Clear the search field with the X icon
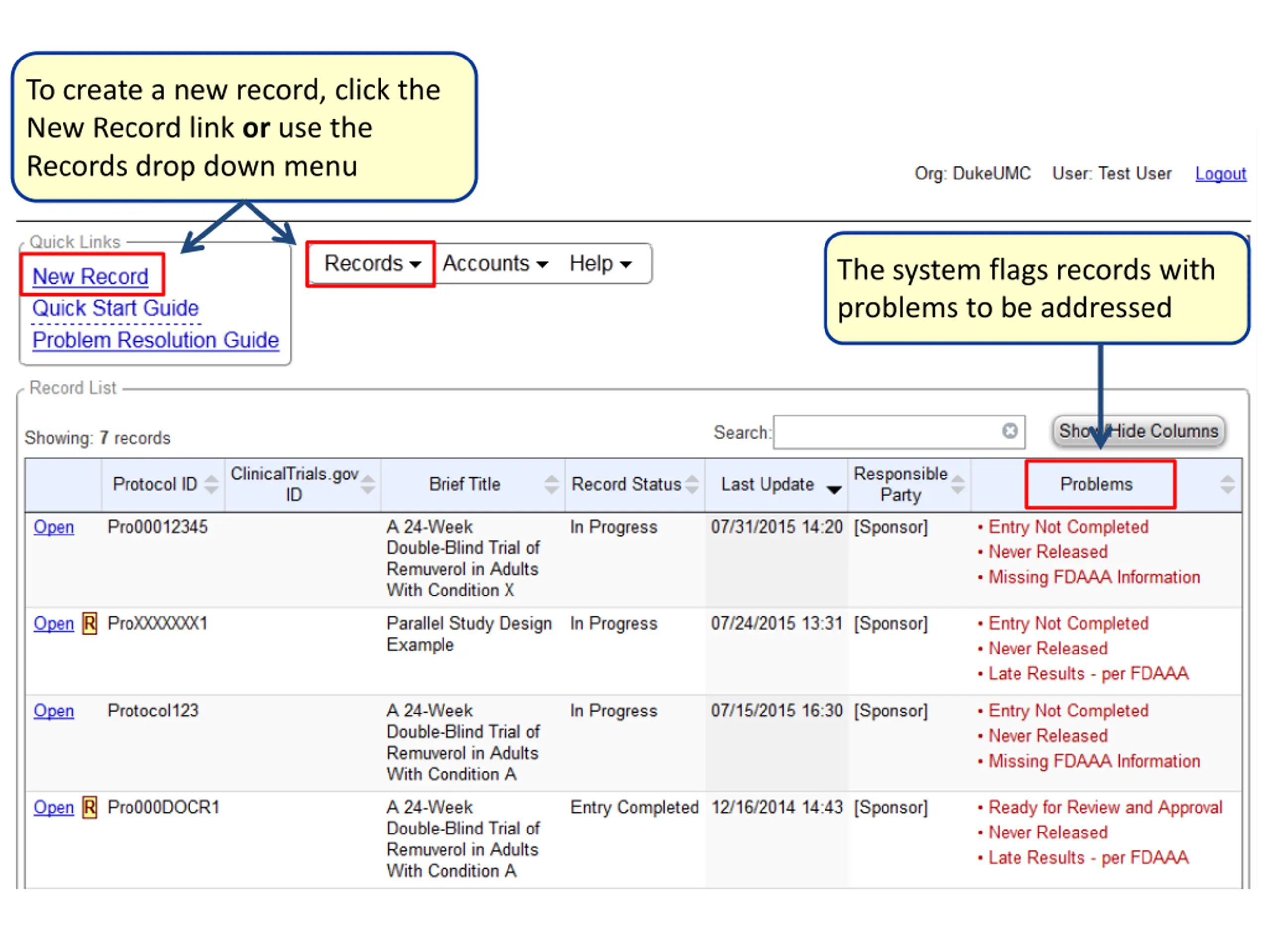 coord(1010,430)
